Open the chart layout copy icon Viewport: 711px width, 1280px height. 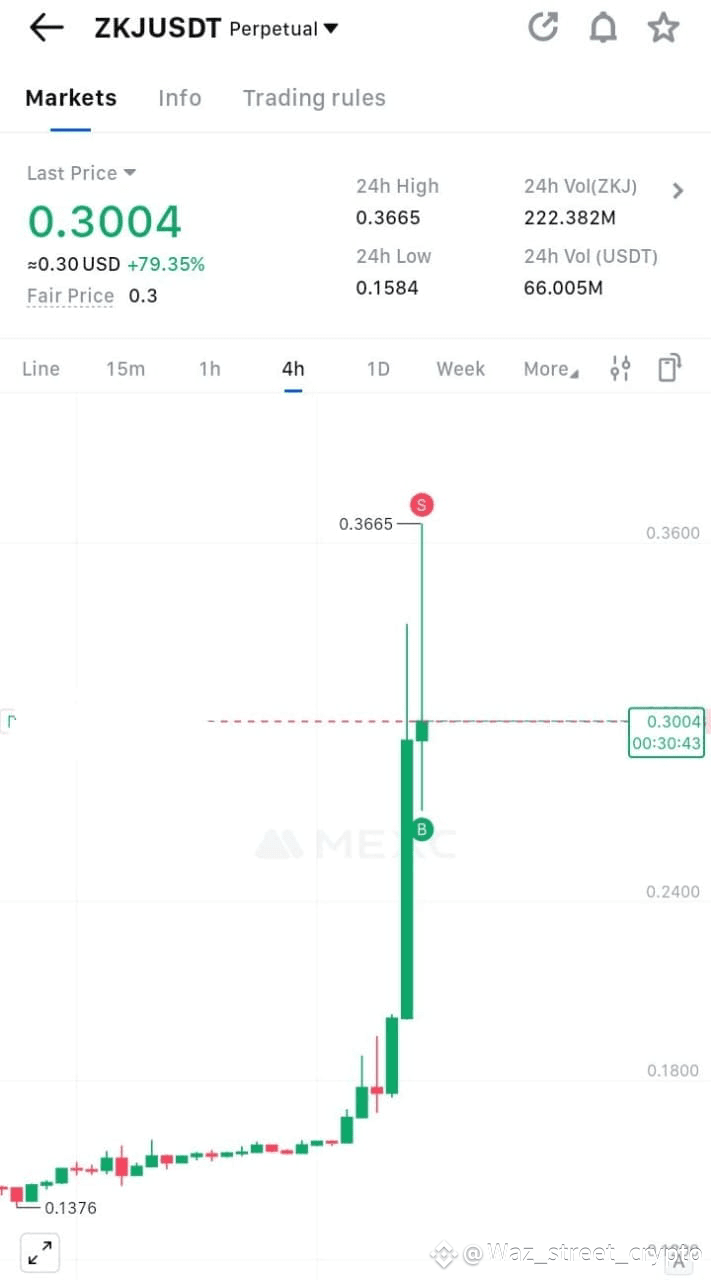point(669,368)
